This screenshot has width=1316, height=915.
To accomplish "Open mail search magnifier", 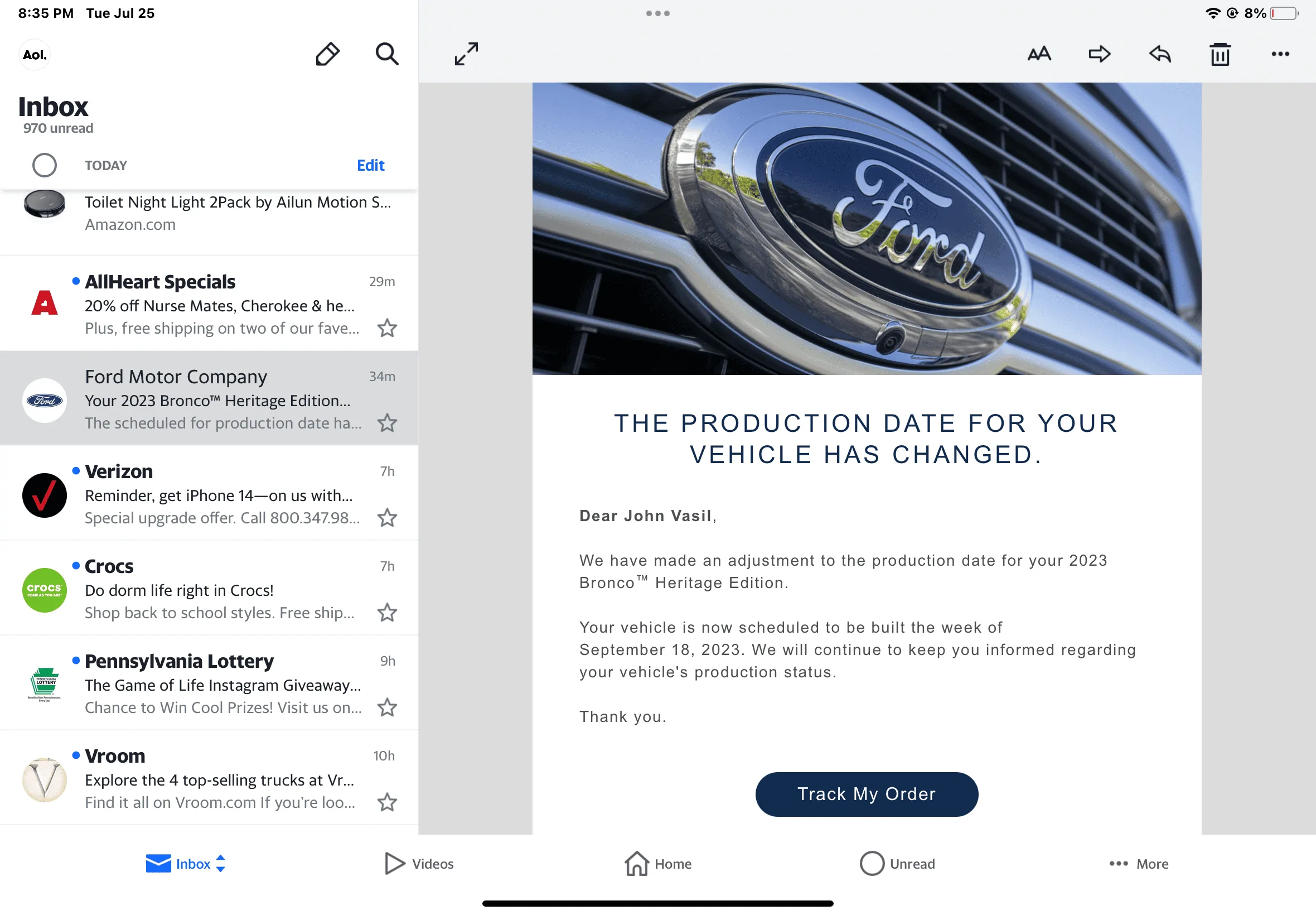I will pos(387,55).
